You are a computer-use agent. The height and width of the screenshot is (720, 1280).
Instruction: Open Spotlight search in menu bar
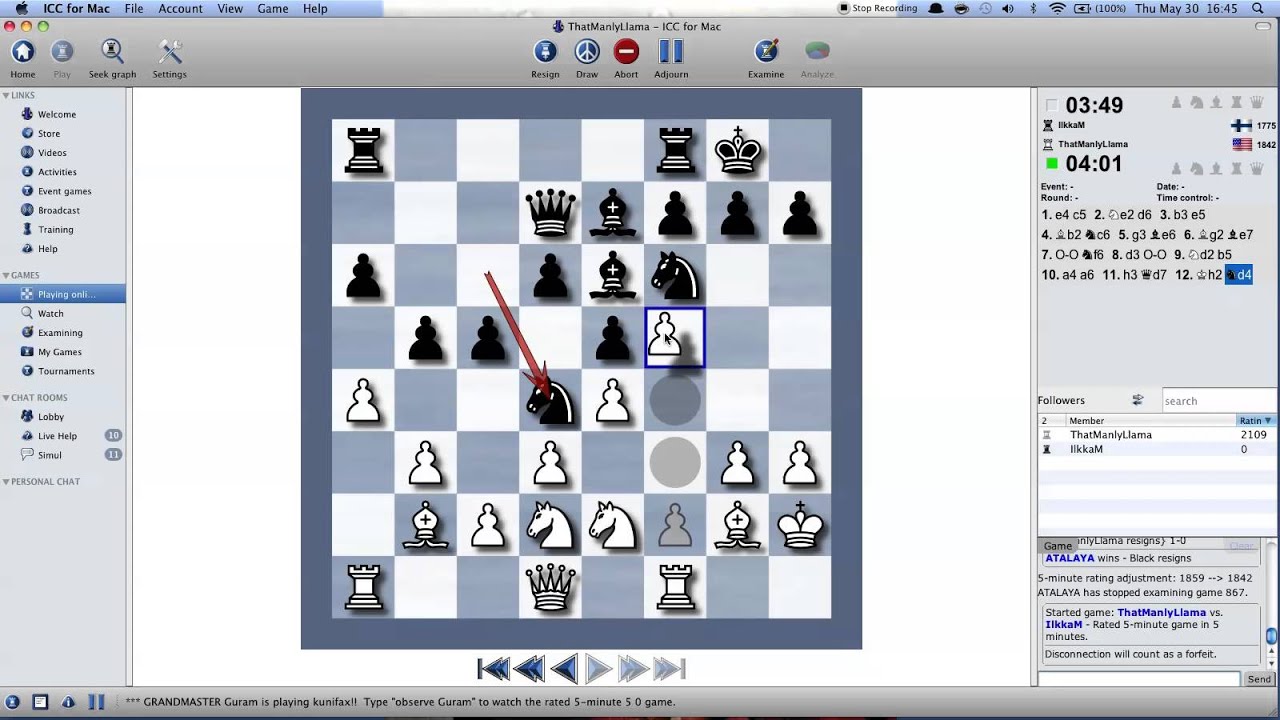pos(1258,8)
